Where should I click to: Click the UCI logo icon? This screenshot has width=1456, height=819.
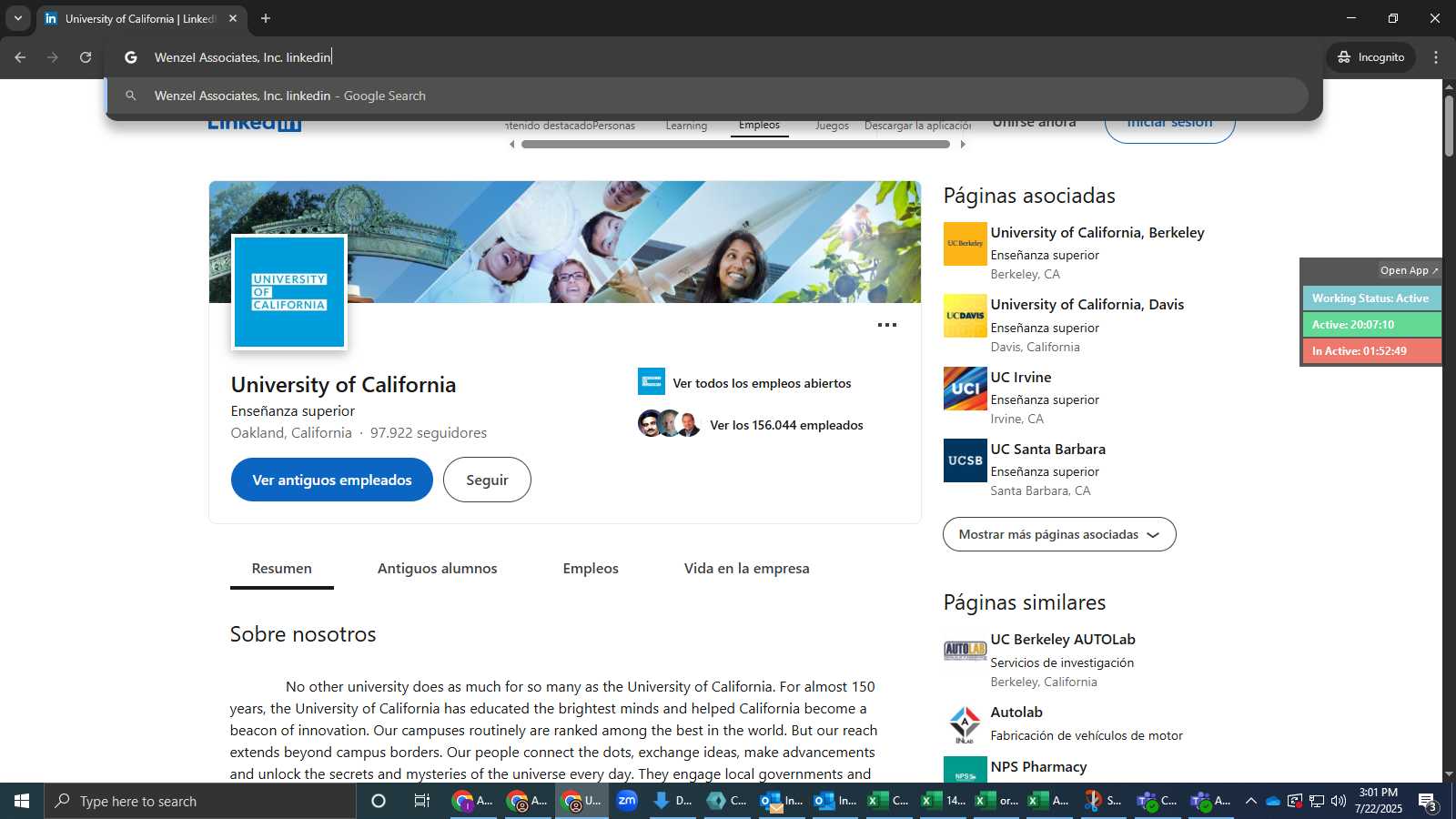(x=966, y=389)
